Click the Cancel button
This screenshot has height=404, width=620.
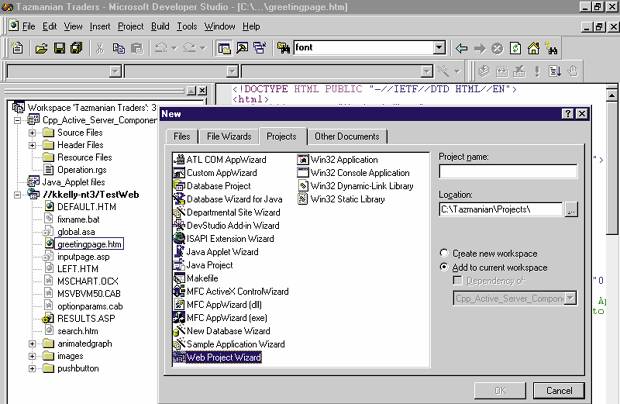[559, 391]
